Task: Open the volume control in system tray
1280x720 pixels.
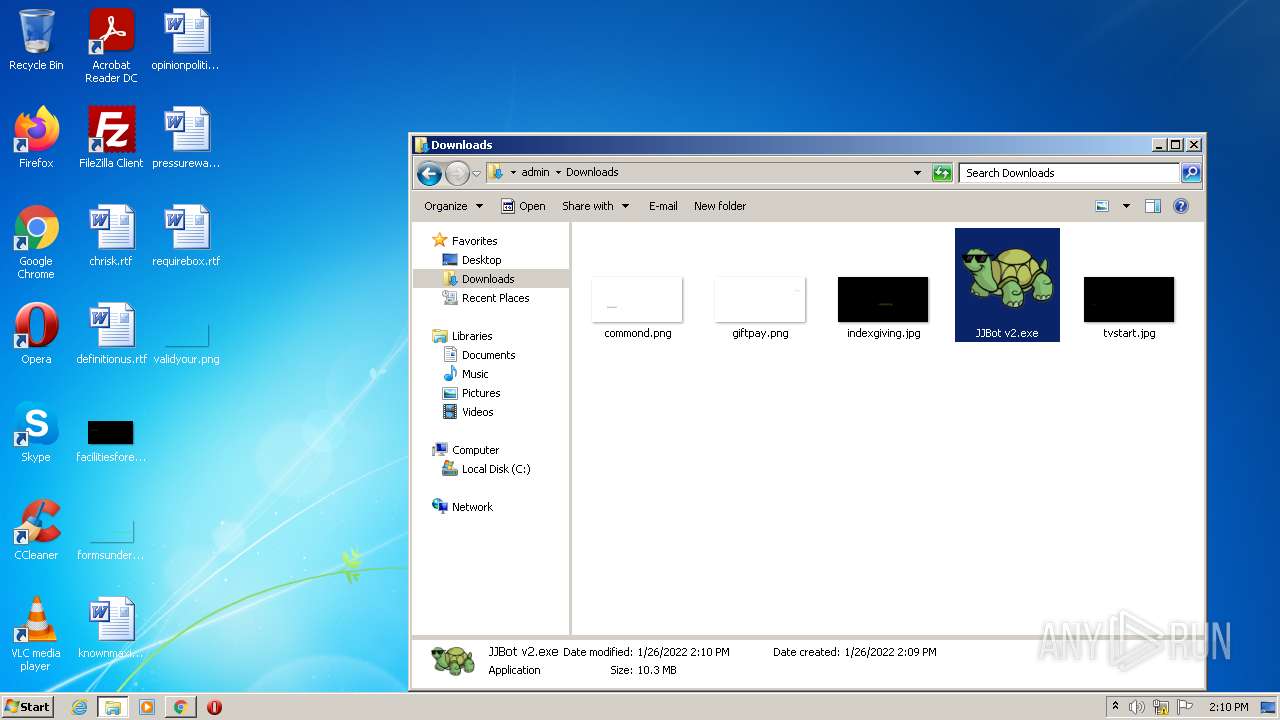Action: [1137, 707]
